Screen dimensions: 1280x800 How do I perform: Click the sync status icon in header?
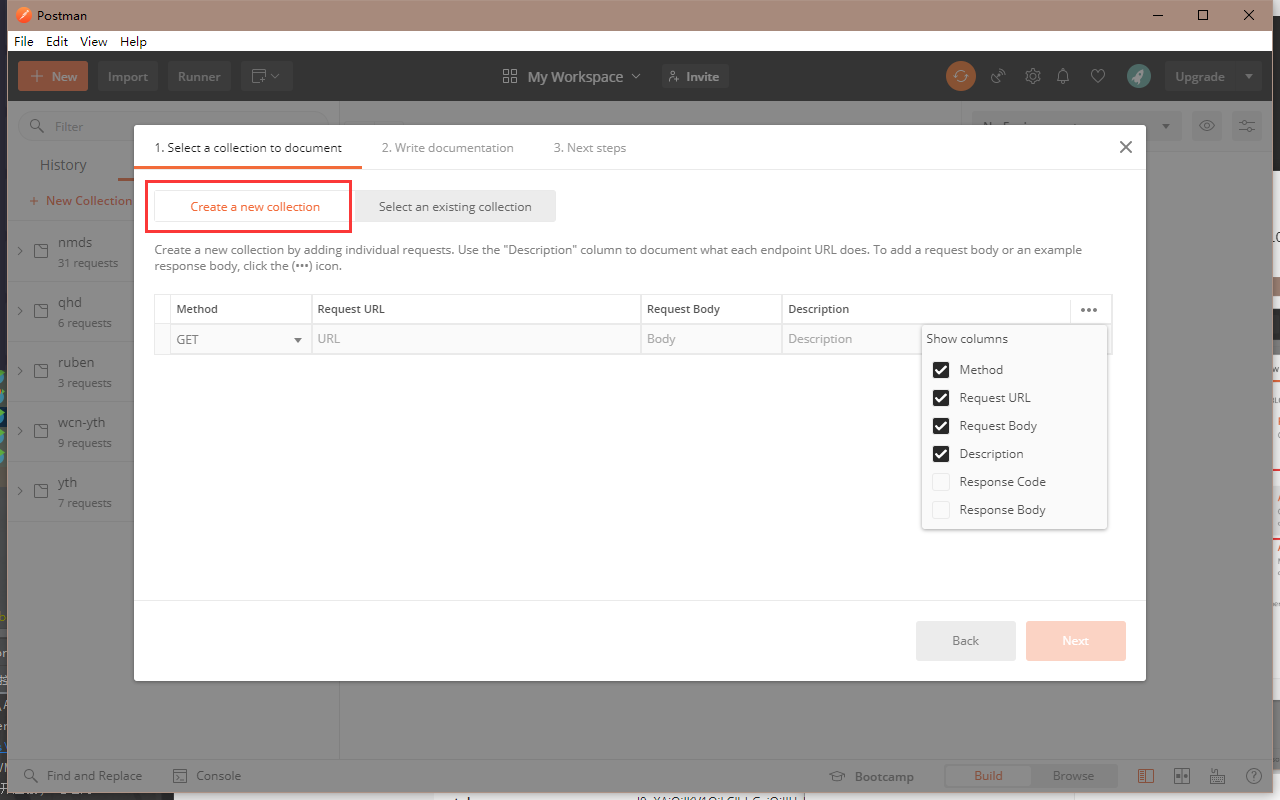pyautogui.click(x=961, y=76)
